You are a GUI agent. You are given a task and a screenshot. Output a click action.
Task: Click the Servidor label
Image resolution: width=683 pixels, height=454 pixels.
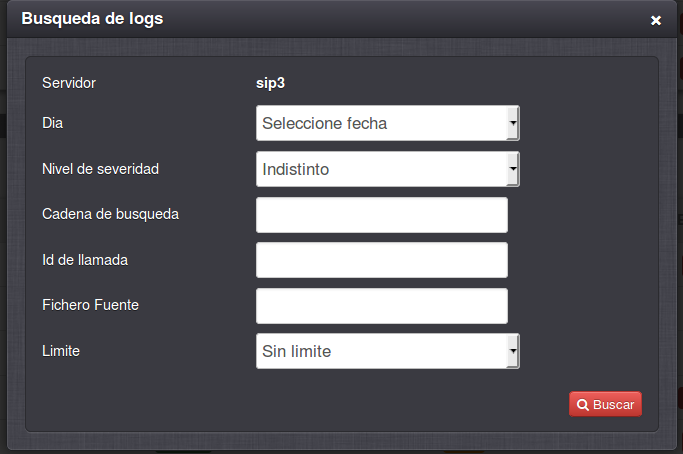pos(69,82)
